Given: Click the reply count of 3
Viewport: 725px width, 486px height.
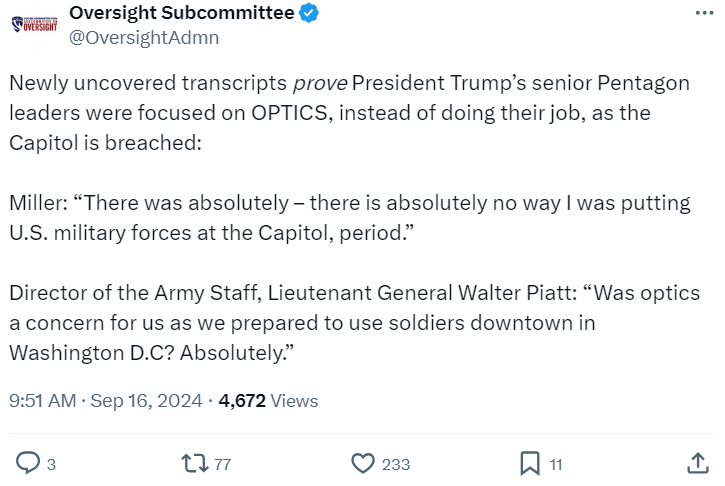Looking at the screenshot, I should [51, 464].
